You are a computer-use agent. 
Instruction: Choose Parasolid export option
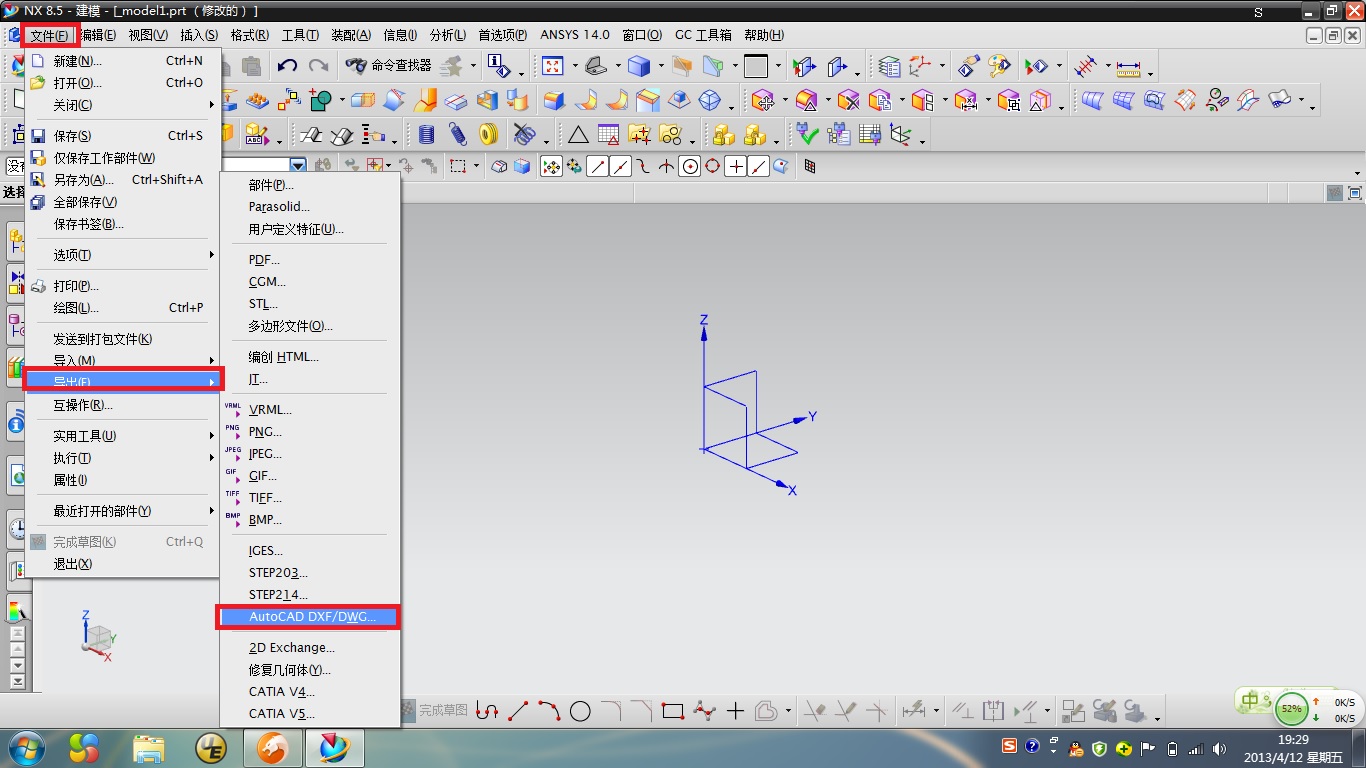click(309, 207)
